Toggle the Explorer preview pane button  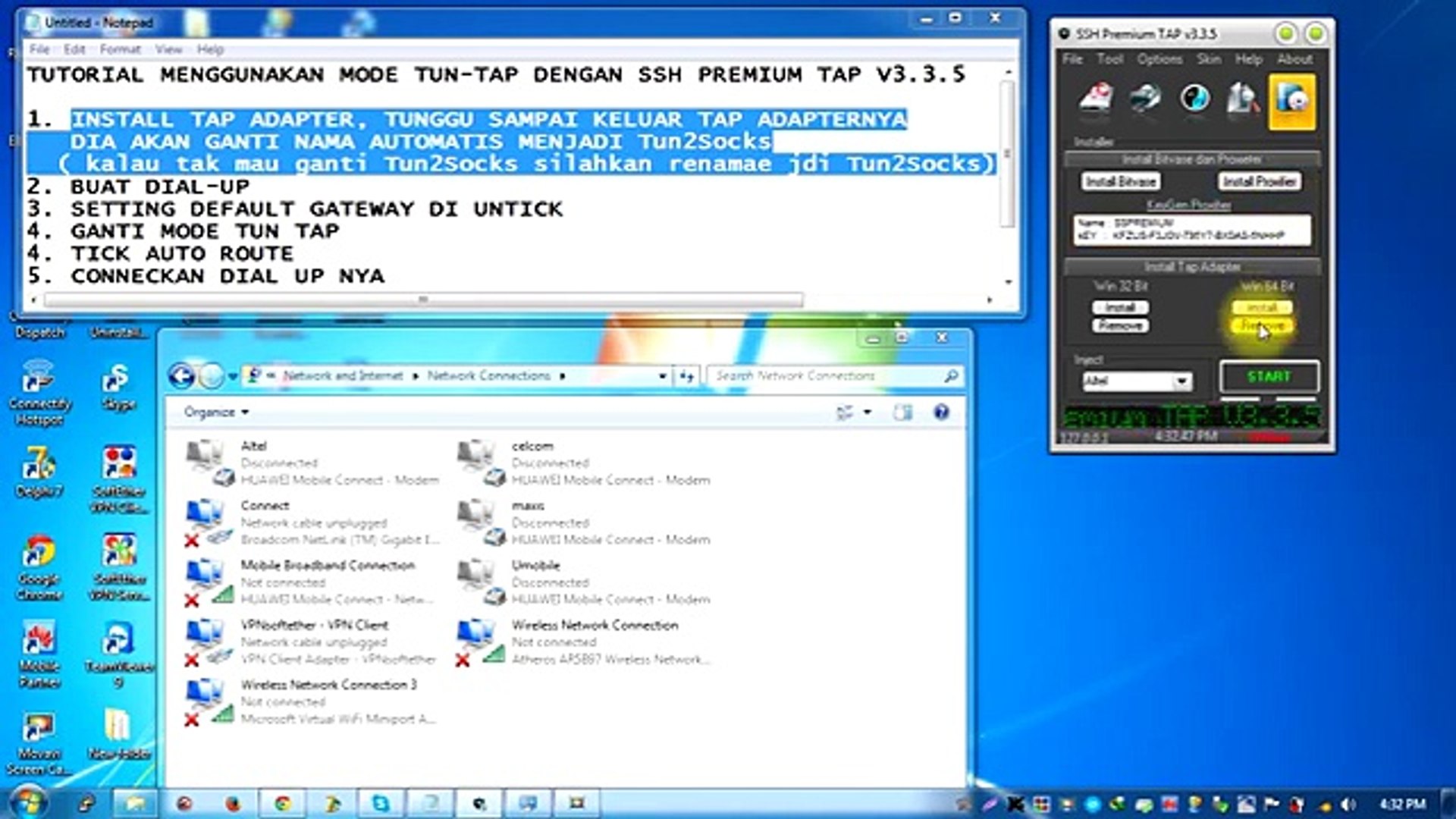click(902, 413)
